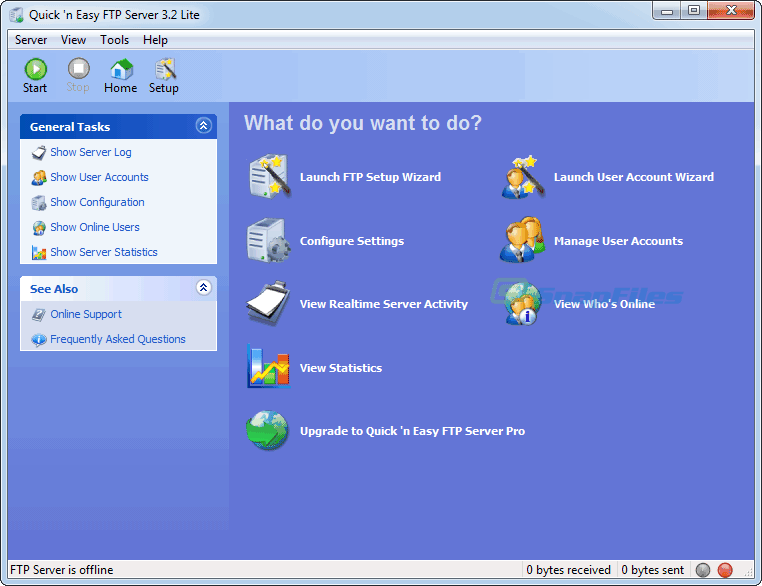Image resolution: width=762 pixels, height=586 pixels.
Task: Click the notepad icon beside Show Server Log
Action: (x=39, y=153)
